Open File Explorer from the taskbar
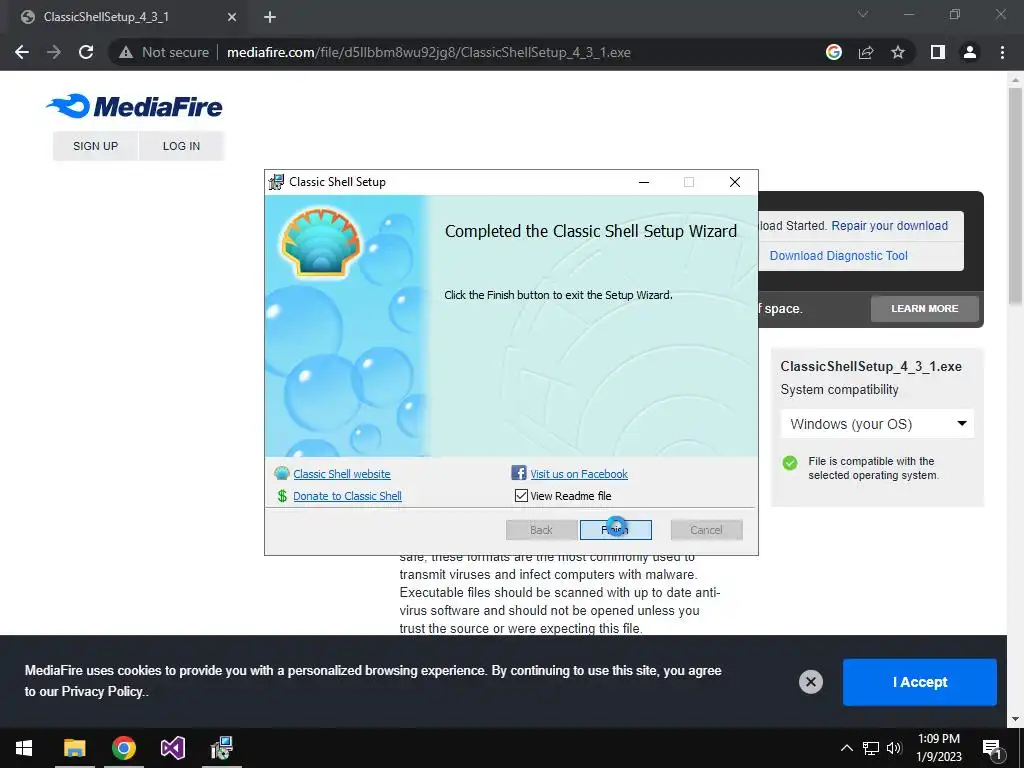1024x768 pixels. click(x=74, y=748)
